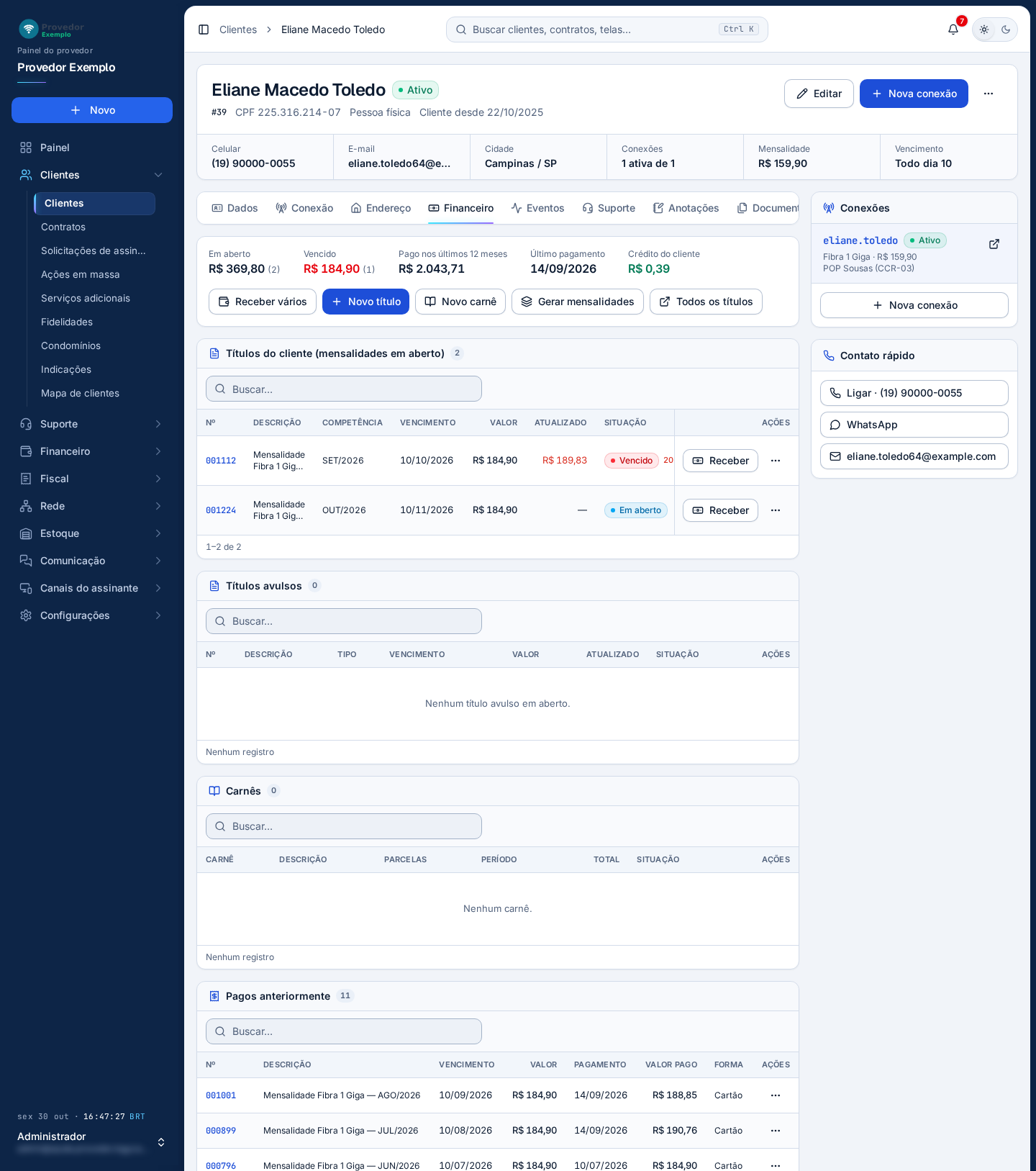Focus the global search field
1036x1171 pixels.
(607, 30)
